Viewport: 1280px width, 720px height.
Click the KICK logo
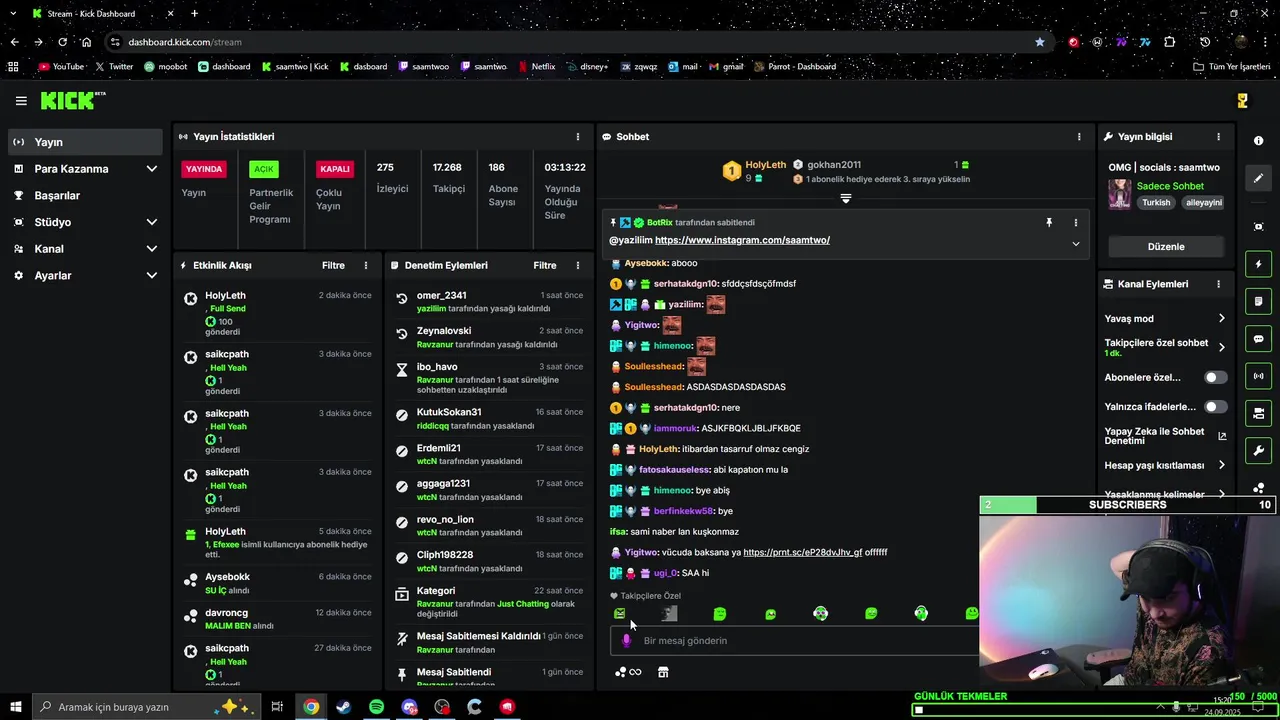pos(72,101)
